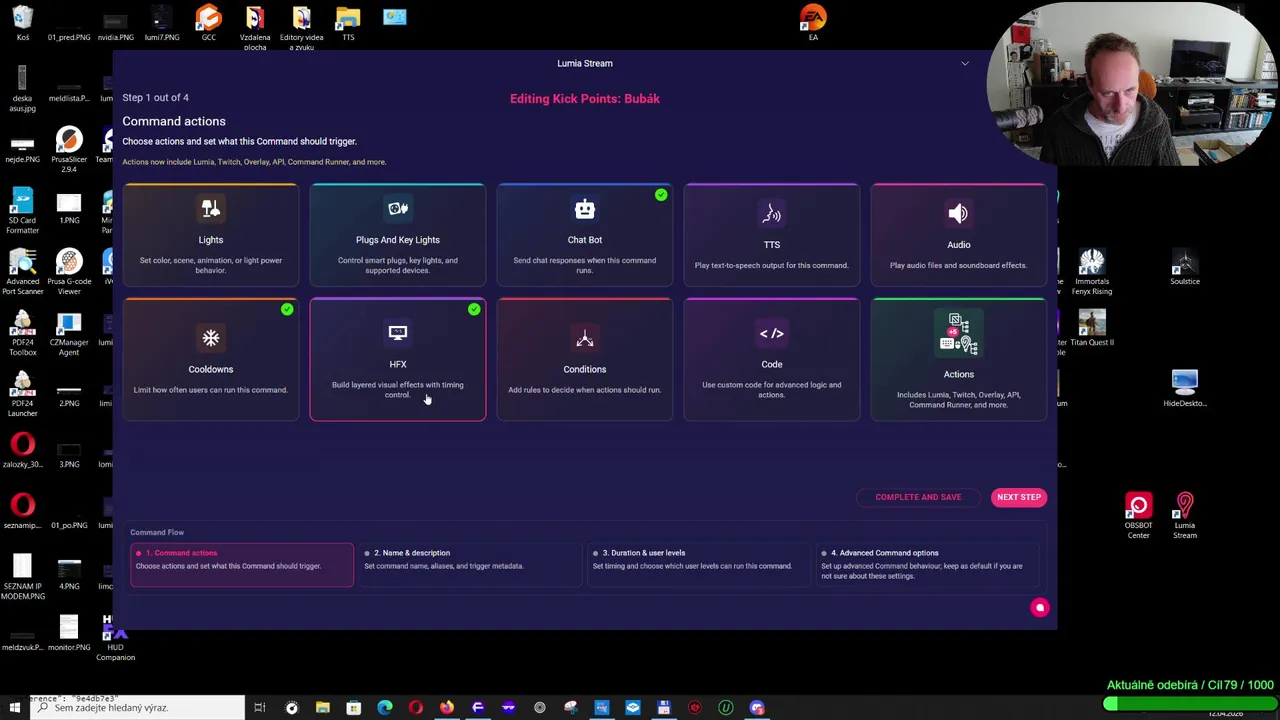Open the Soulstice desktop icon
Screen dimensions: 1280x720
[1185, 267]
